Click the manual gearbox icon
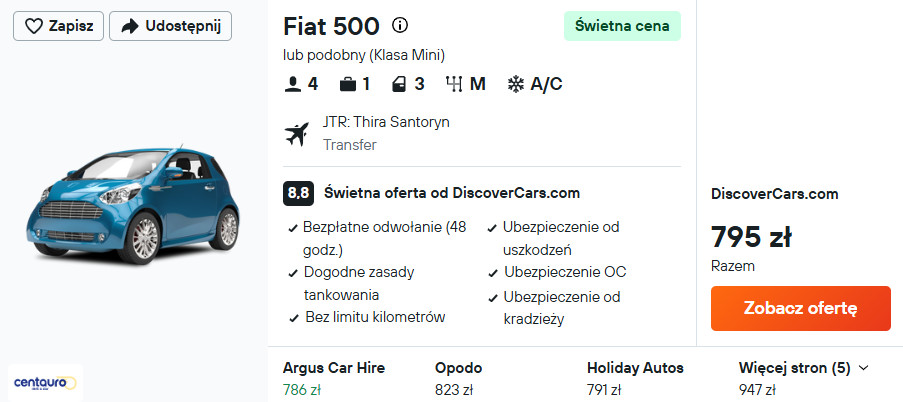This screenshot has width=903, height=402. pyautogui.click(x=454, y=84)
